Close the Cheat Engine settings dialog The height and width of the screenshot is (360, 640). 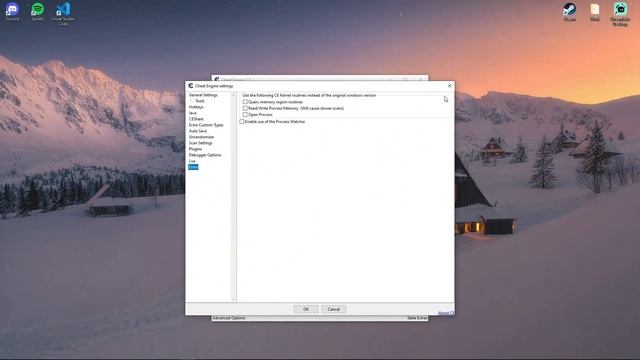[x=449, y=86]
